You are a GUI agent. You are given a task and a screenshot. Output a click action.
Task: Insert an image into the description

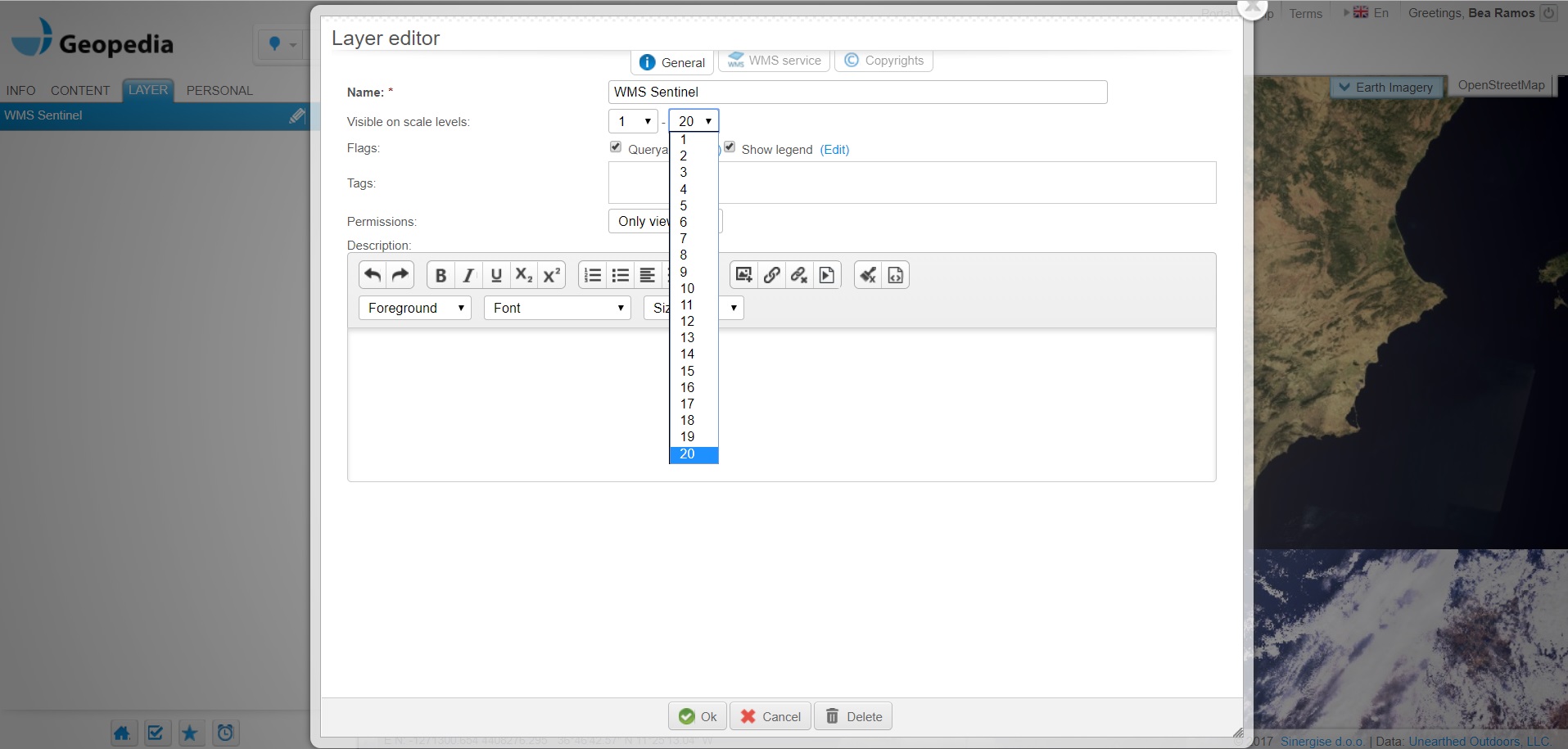click(743, 275)
